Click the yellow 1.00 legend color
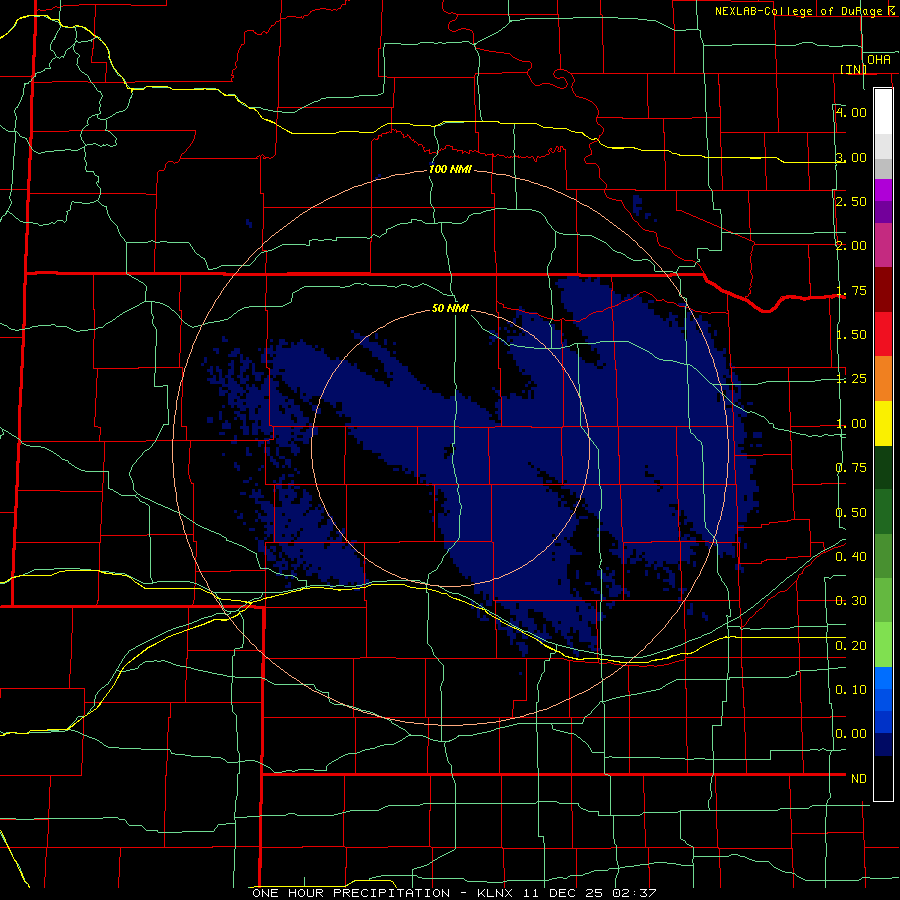This screenshot has width=900, height=900. 883,423
